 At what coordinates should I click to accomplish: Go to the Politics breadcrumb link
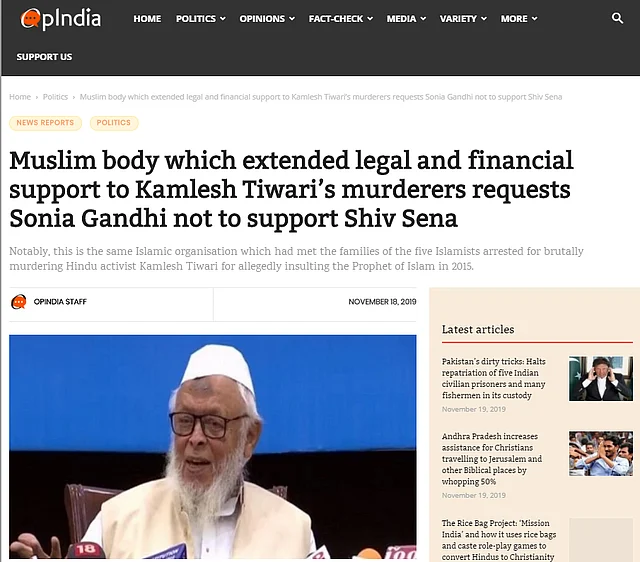(x=55, y=97)
